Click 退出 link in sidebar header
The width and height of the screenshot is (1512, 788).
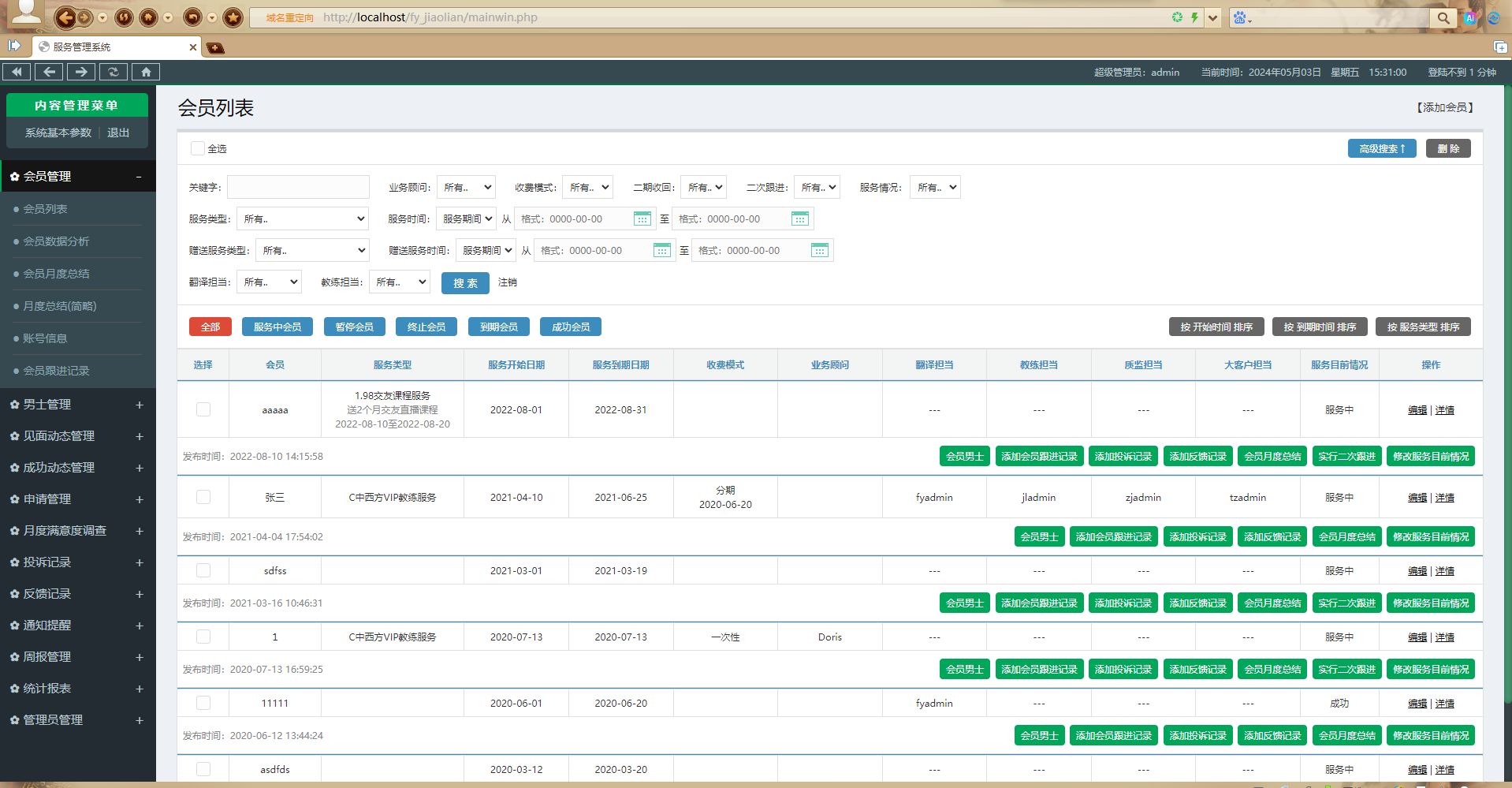click(118, 133)
